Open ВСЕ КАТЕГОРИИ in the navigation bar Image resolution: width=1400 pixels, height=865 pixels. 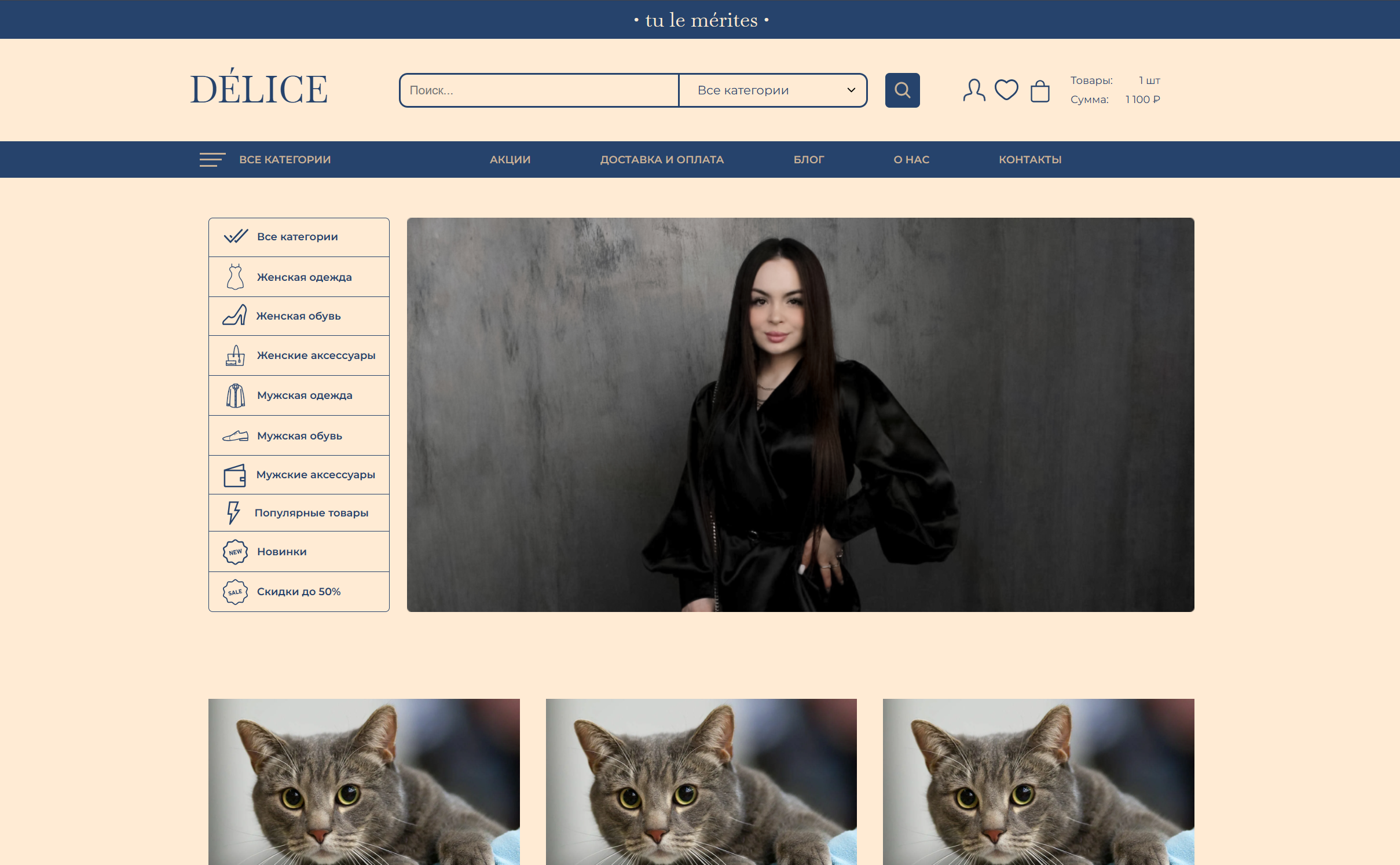(x=285, y=159)
